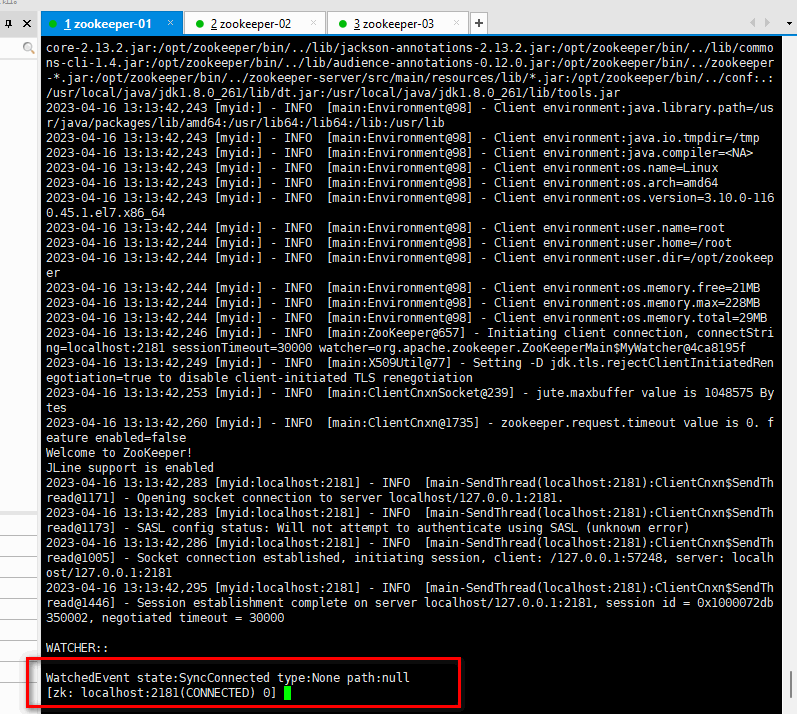Click the 'Welcome to ZooKeeper!' line
797x714 pixels.
tap(119, 453)
